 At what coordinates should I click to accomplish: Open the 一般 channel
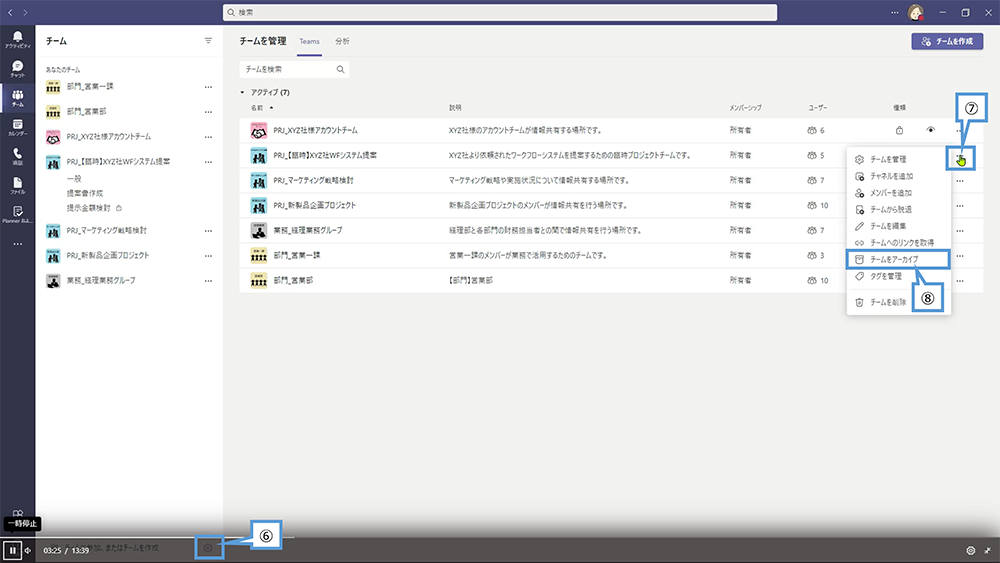pyautogui.click(x=74, y=179)
